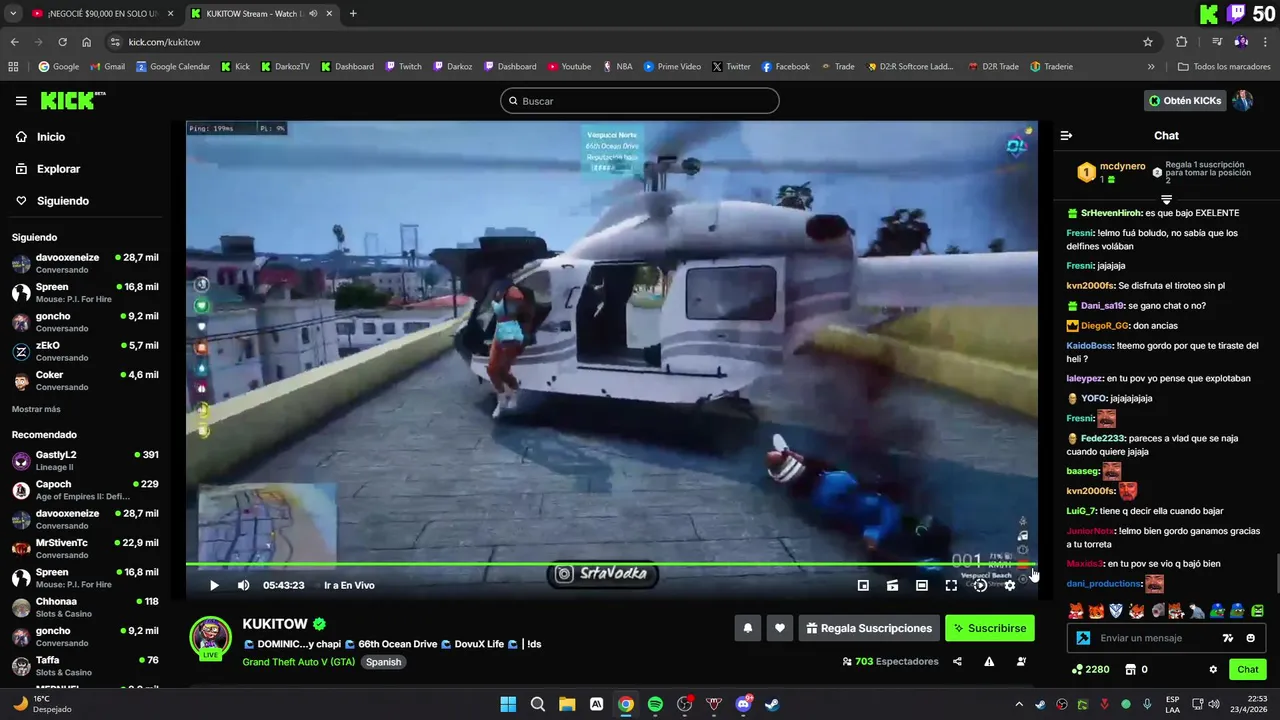Click the playback speed icon in player
The width and height of the screenshot is (1280, 720).
[x=981, y=585]
